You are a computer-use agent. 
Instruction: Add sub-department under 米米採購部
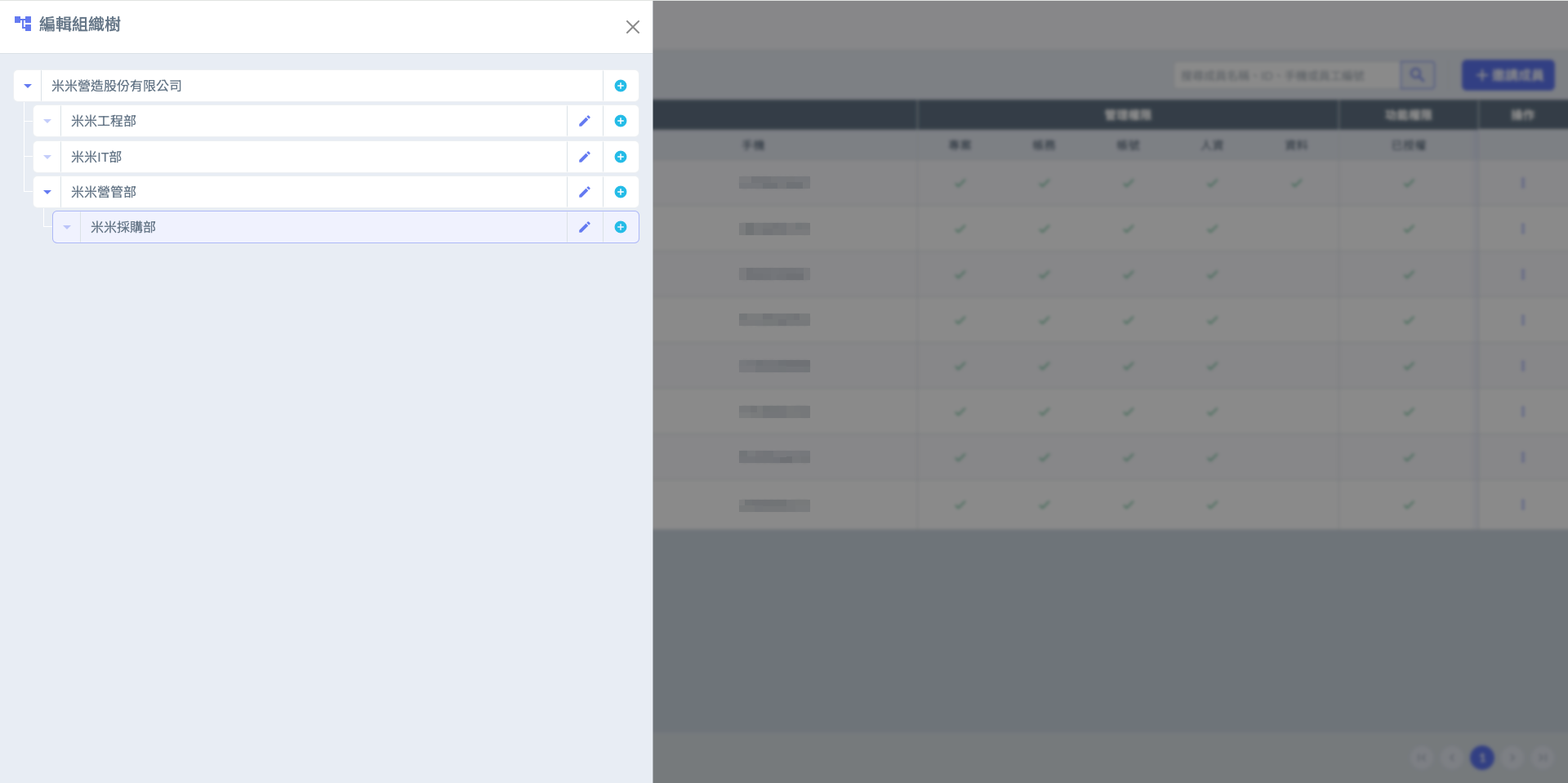coord(621,227)
